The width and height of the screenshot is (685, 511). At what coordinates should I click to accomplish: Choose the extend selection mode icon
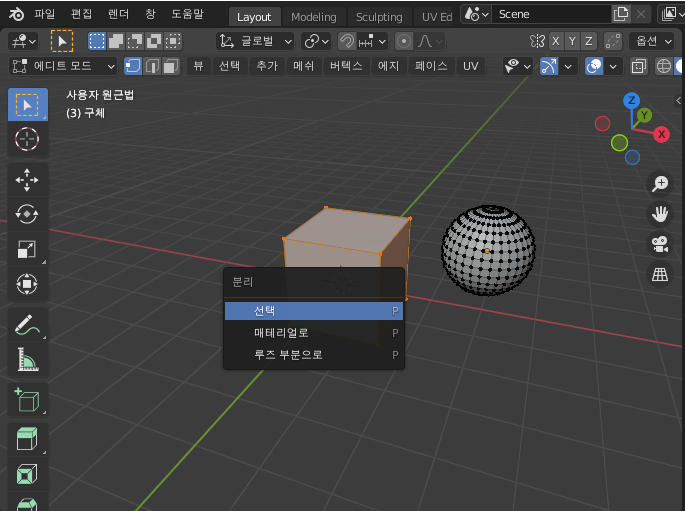click(116, 41)
